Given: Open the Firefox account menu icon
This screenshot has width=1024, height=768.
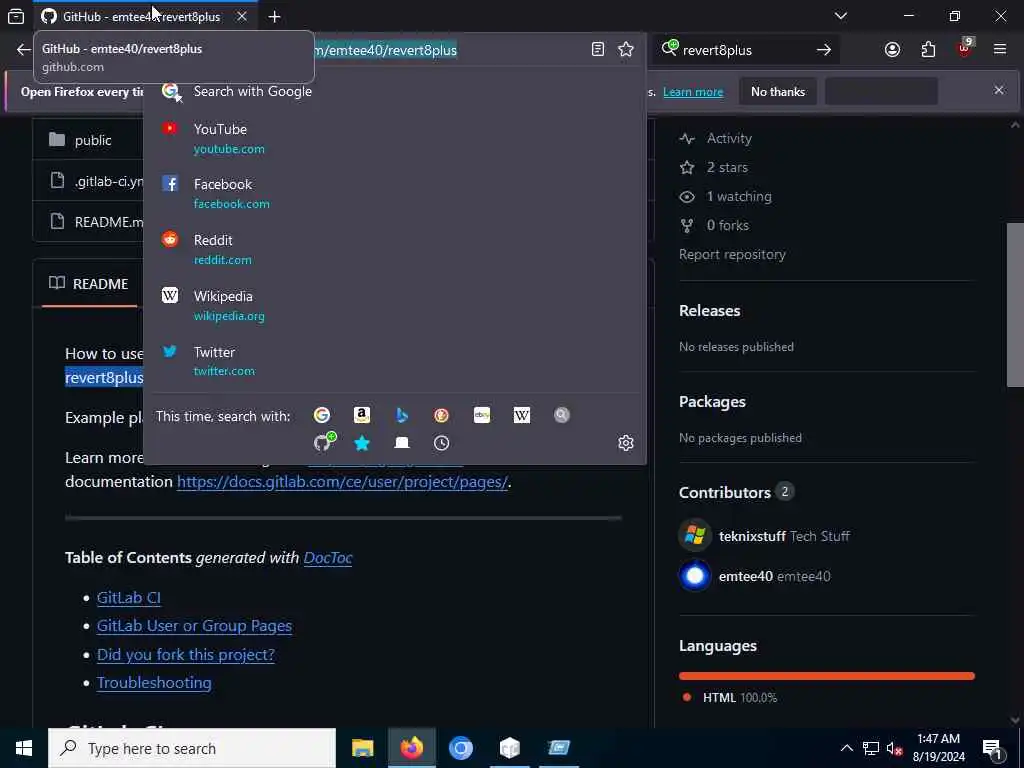Looking at the screenshot, I should click(x=892, y=50).
